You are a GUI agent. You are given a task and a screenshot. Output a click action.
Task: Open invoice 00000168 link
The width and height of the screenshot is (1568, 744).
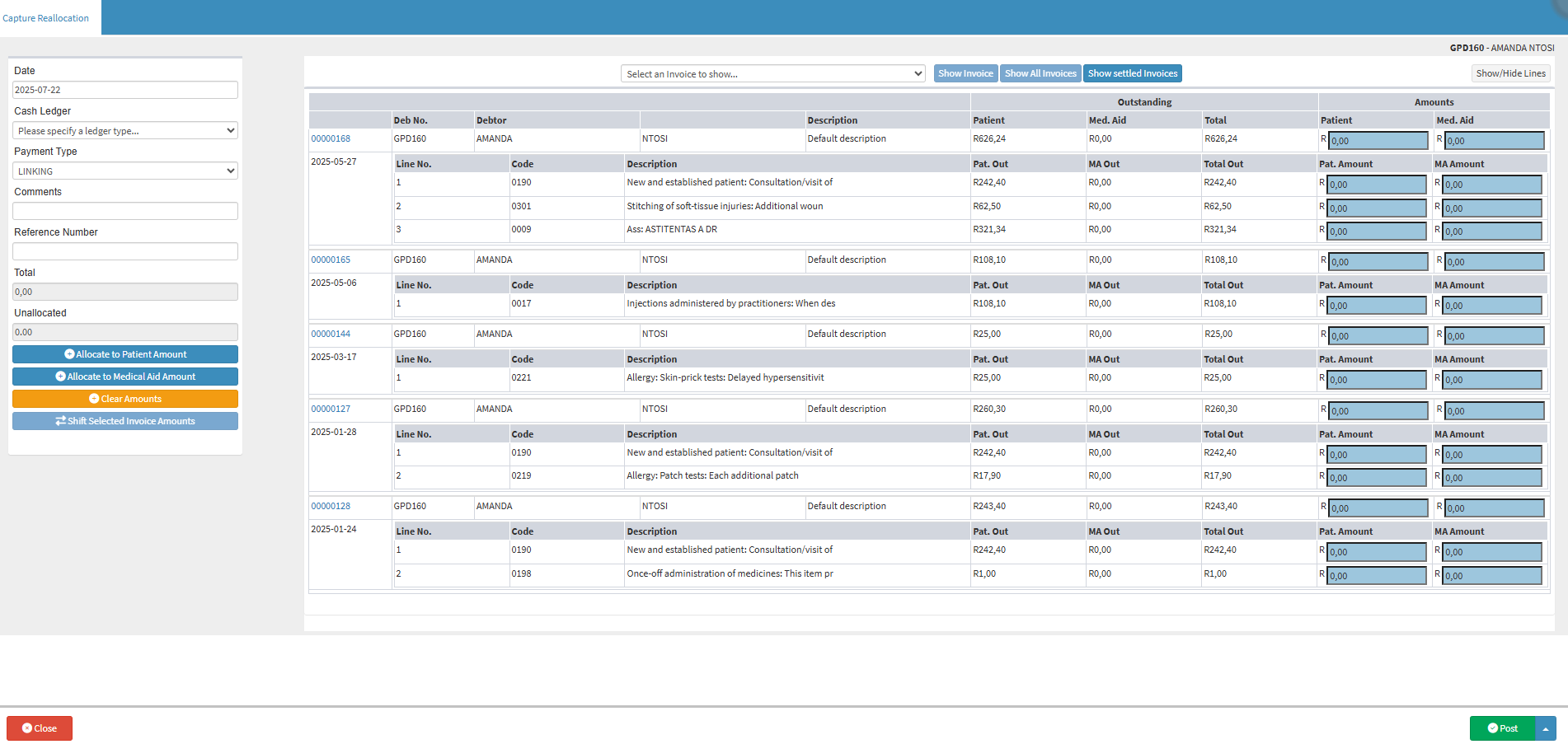(x=331, y=138)
